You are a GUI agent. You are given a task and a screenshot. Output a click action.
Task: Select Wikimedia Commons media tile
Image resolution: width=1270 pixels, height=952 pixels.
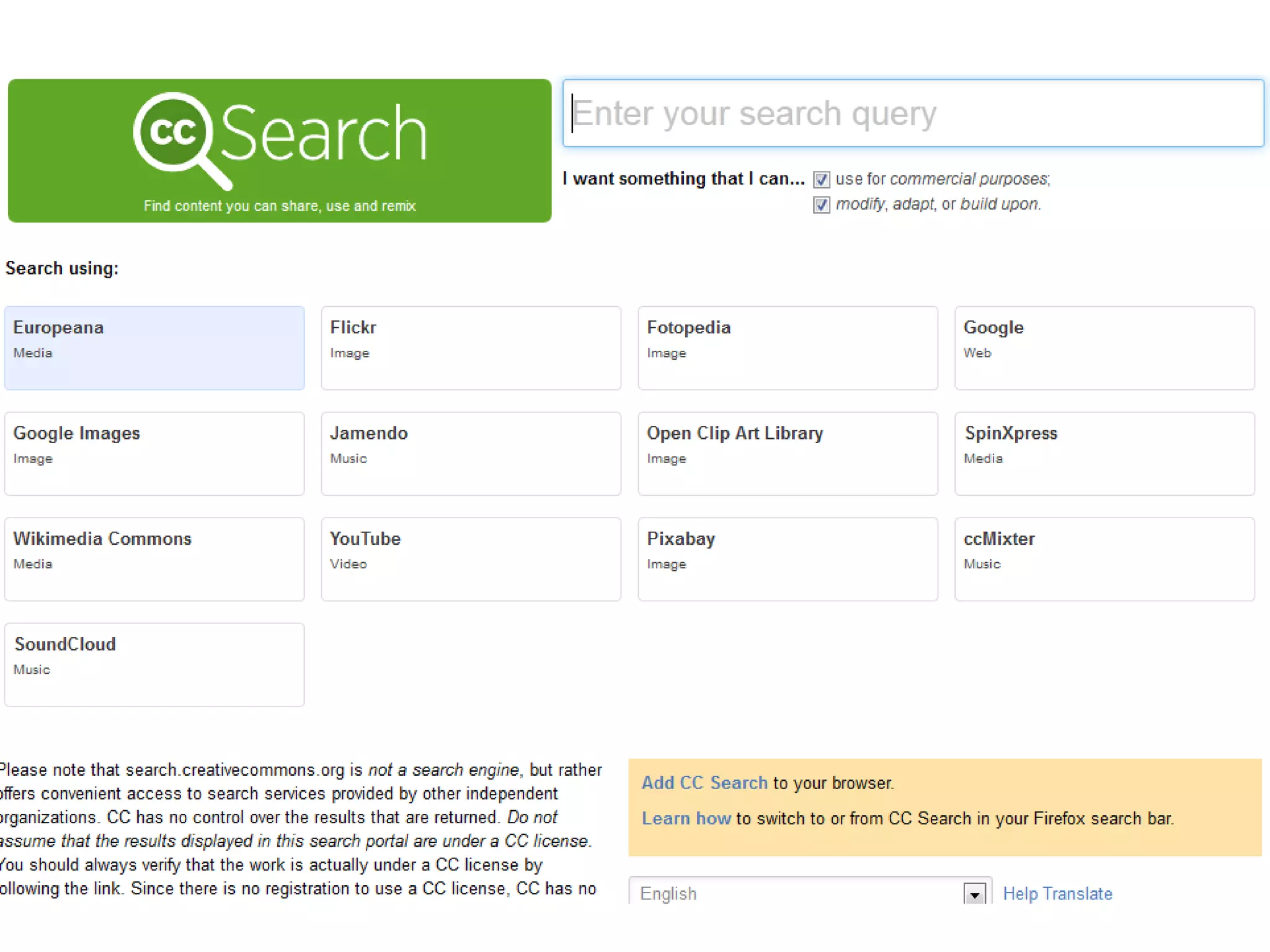[154, 558]
